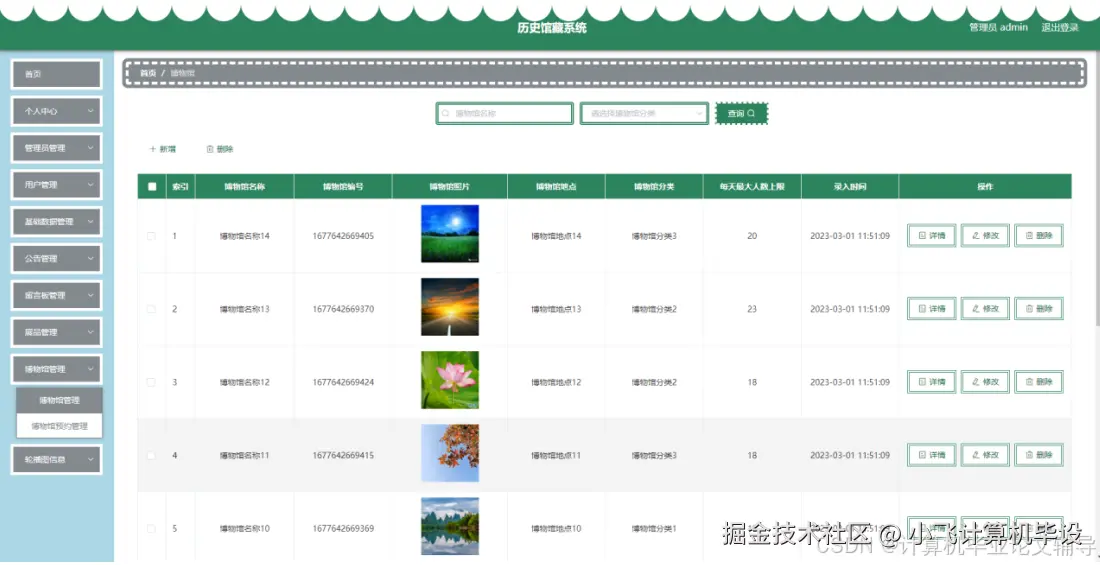Click the max-visitors value 23
Image resolution: width=1100 pixels, height=565 pixels.
click(752, 309)
